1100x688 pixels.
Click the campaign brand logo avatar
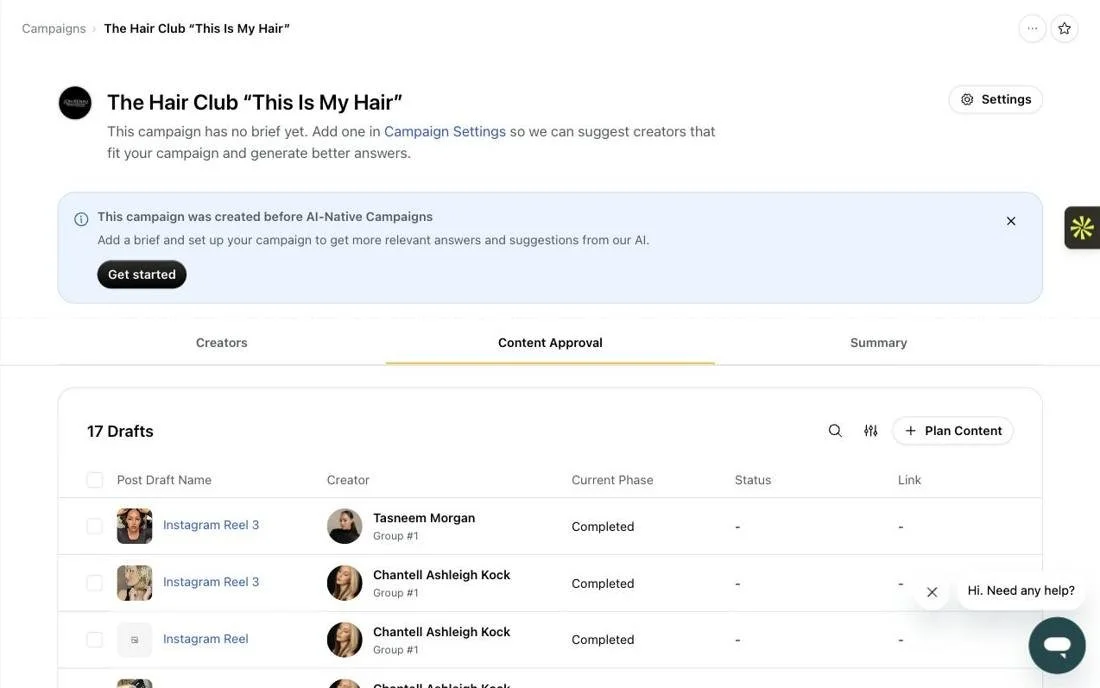coord(75,103)
